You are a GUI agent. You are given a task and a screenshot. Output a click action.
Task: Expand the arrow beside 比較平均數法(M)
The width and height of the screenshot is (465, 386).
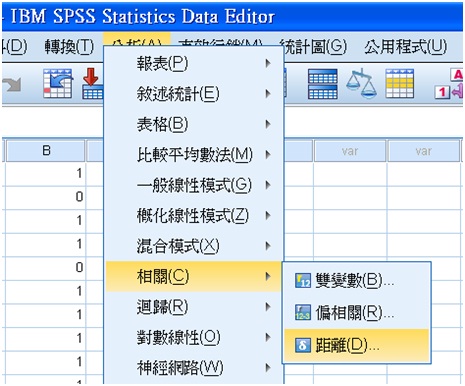[x=268, y=155]
